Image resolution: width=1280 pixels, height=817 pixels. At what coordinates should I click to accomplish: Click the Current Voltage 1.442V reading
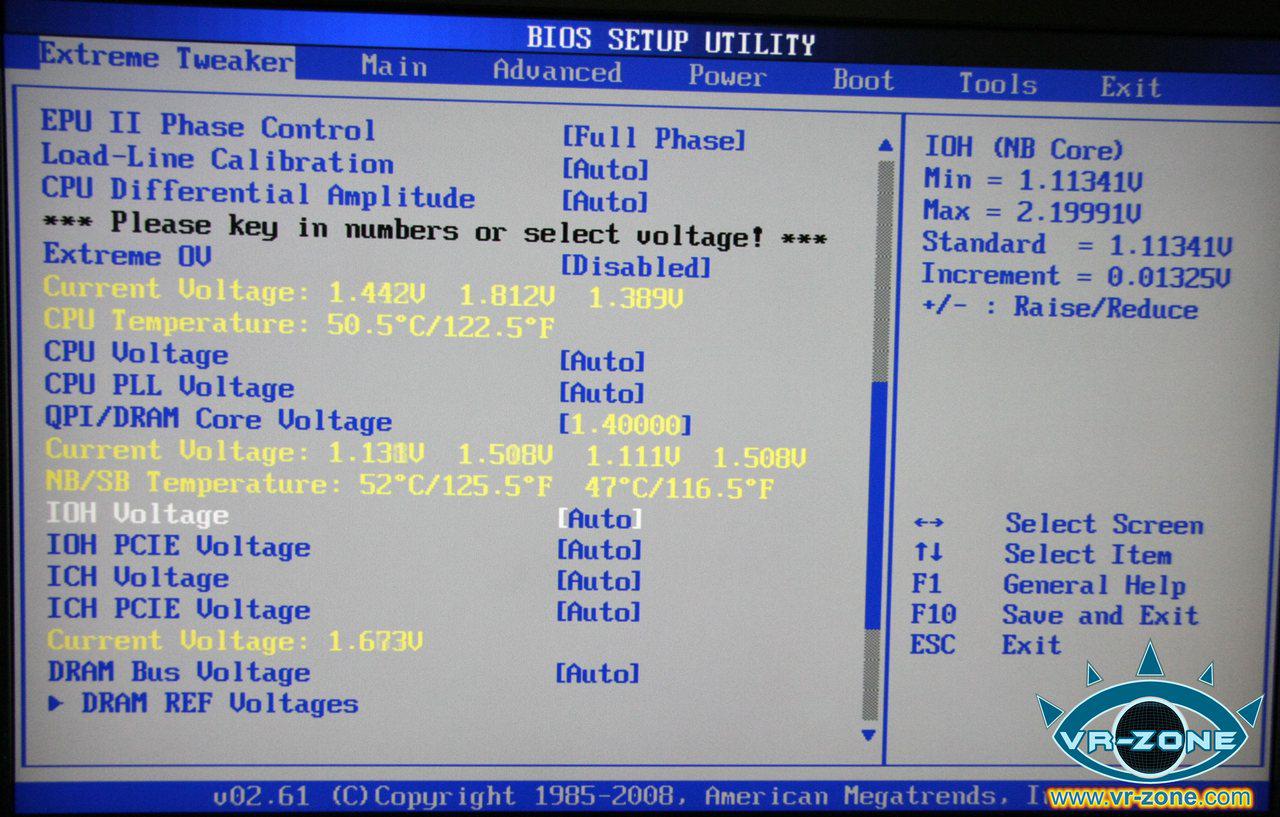pos(364,294)
